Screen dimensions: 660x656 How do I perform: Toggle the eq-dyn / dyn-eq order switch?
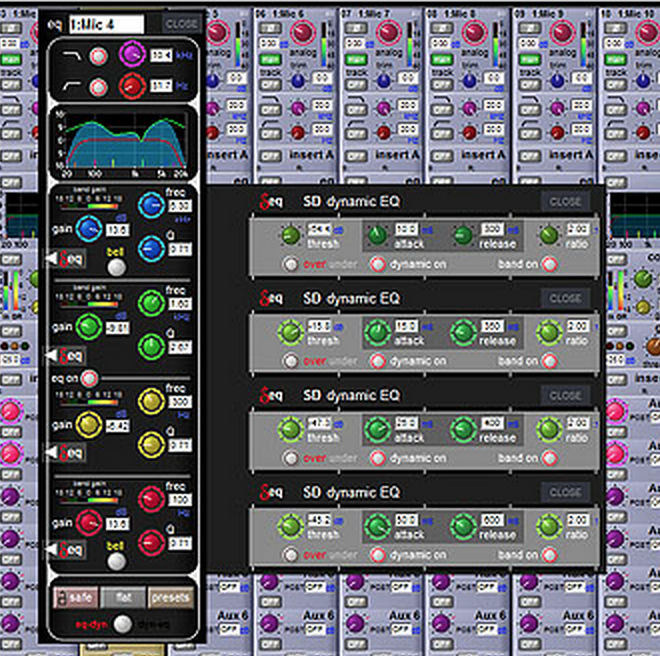tap(122, 624)
